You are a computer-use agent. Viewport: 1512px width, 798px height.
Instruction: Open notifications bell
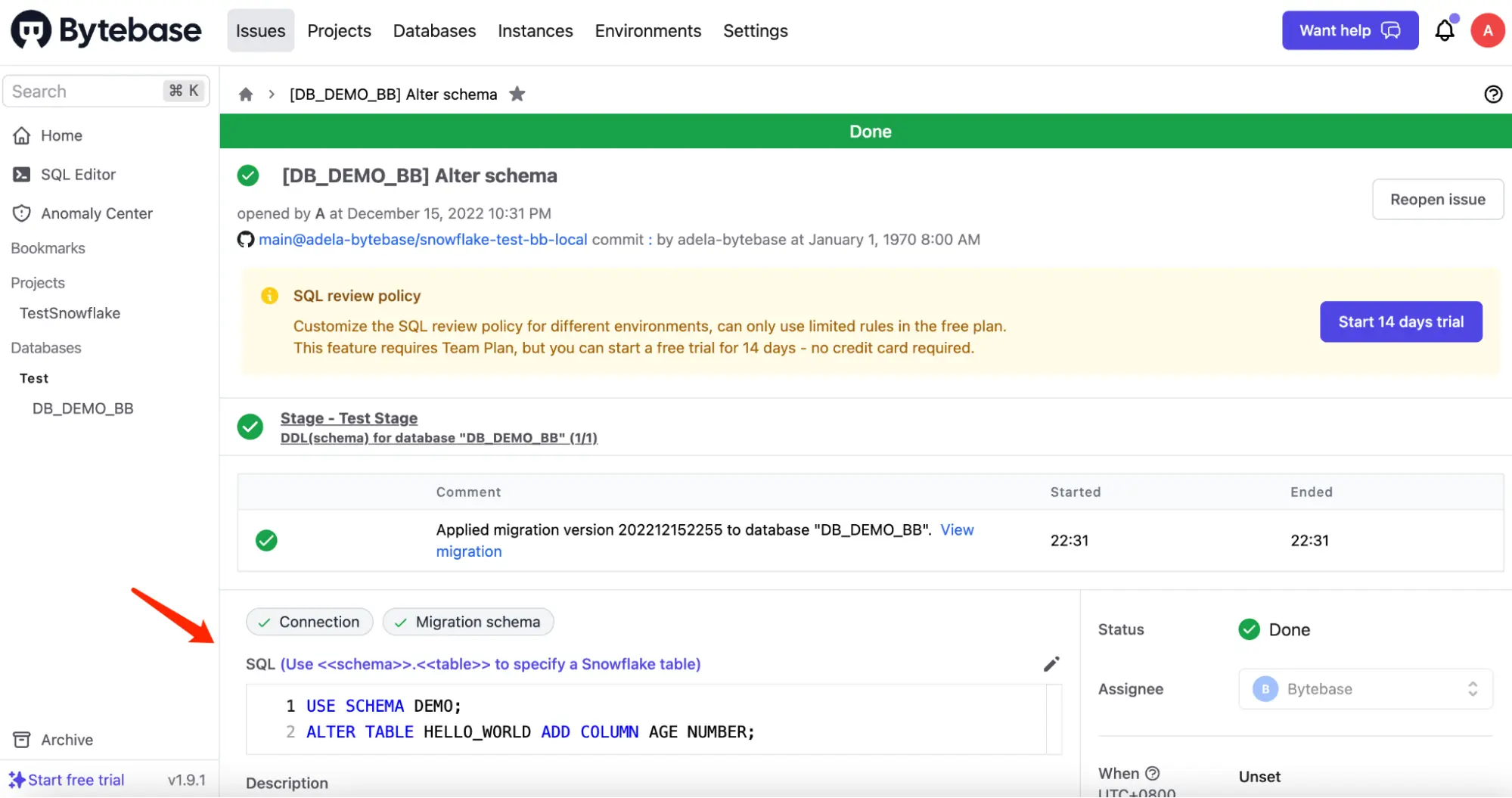tap(1444, 30)
